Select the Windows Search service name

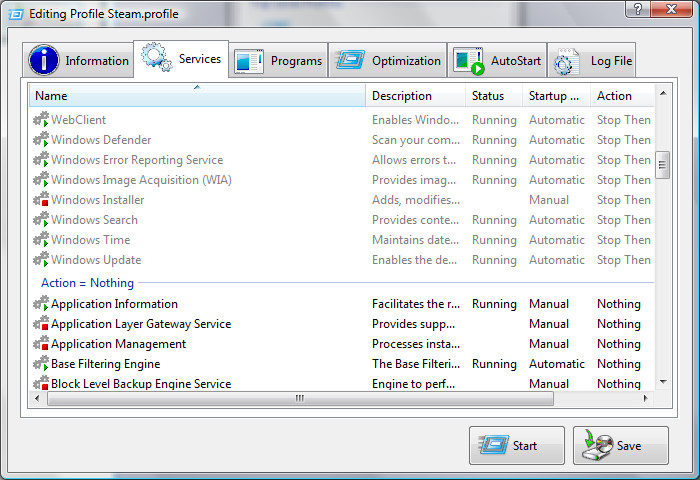coord(94,220)
